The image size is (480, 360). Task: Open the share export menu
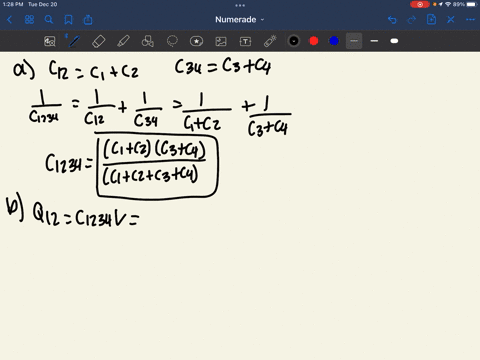88,20
